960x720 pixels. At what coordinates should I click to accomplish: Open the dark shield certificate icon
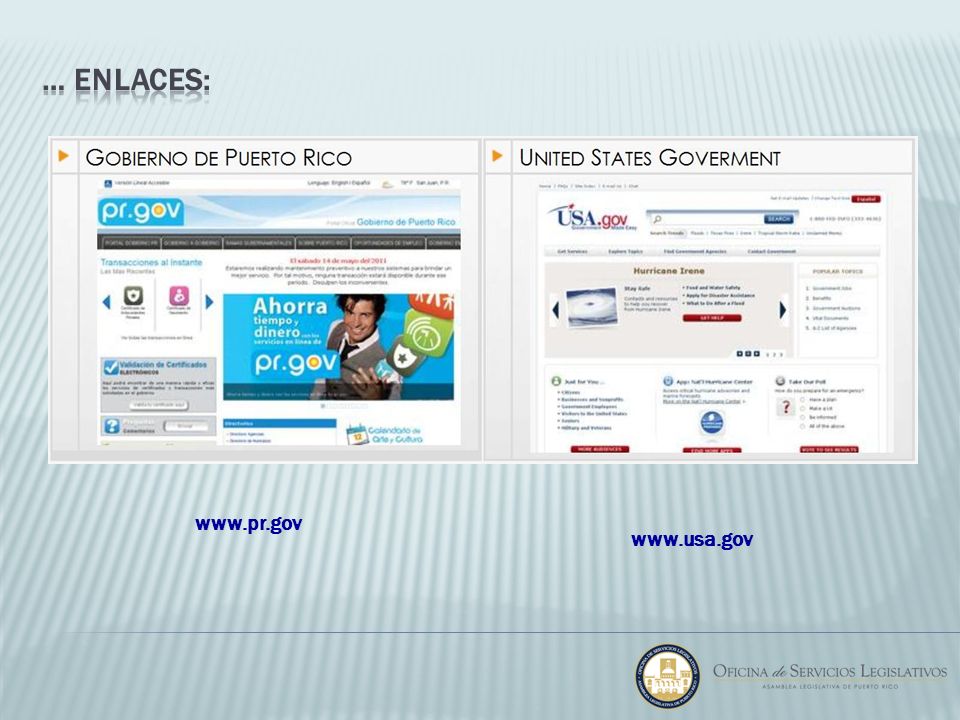pyautogui.click(x=133, y=296)
